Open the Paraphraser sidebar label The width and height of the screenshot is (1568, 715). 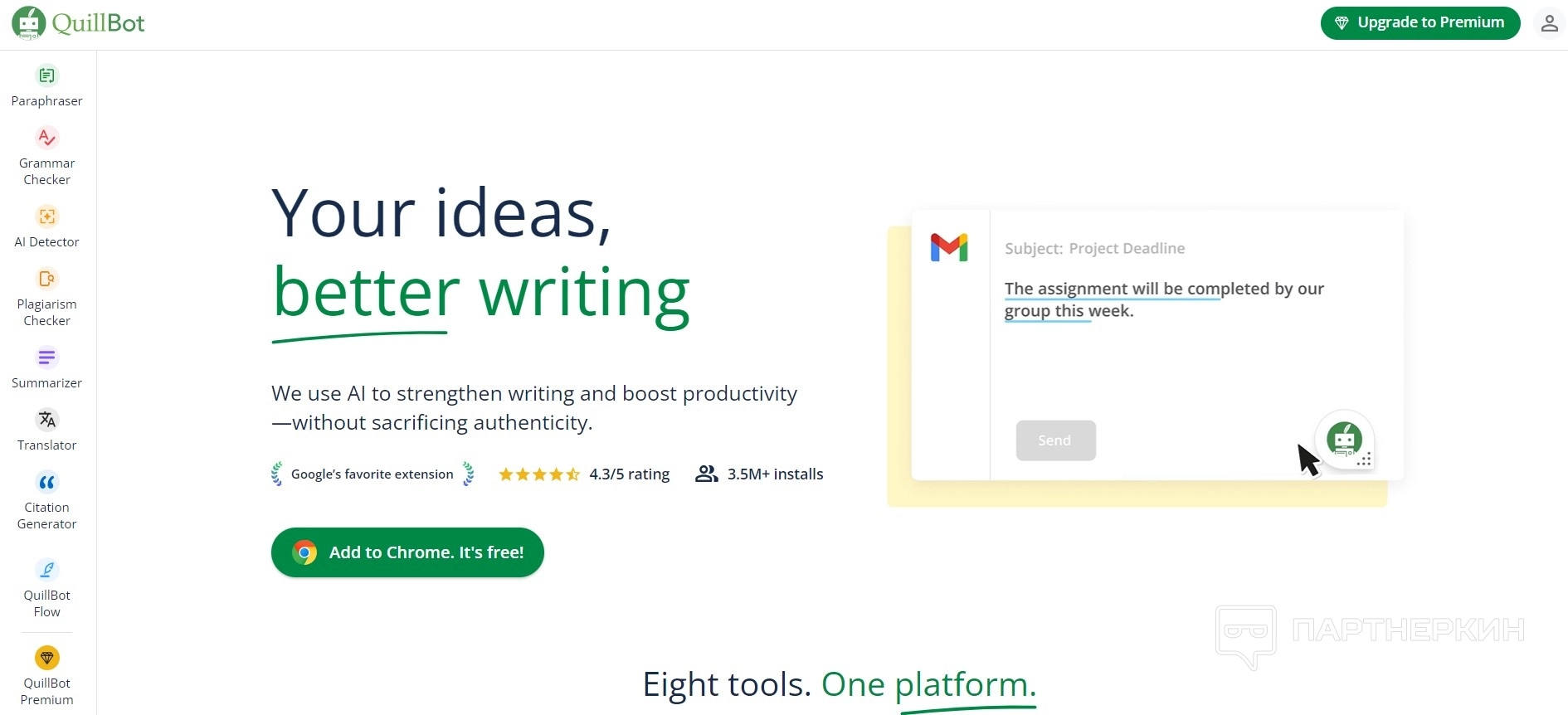coord(47,101)
